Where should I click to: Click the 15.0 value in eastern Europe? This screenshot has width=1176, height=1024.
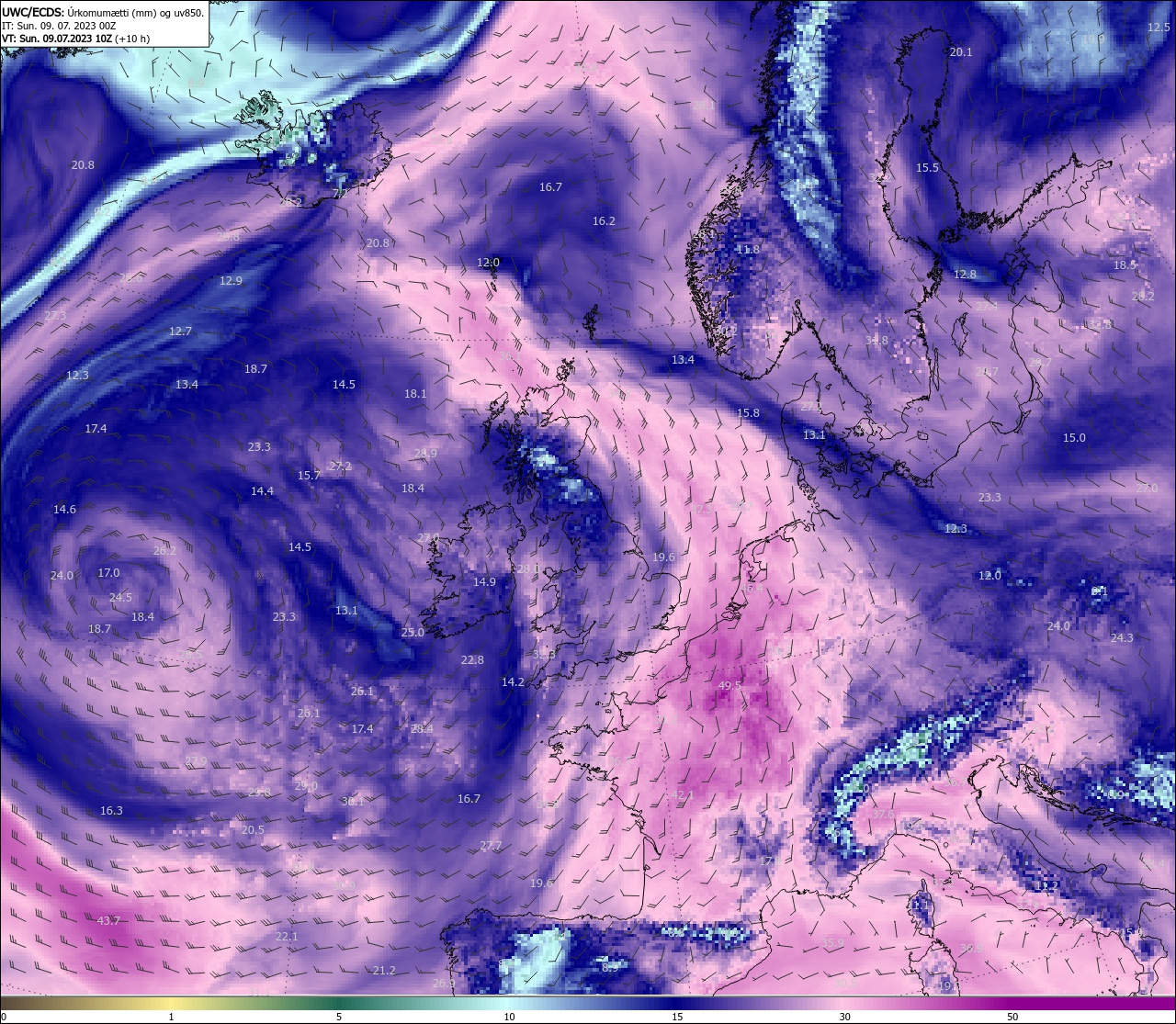pyautogui.click(x=1074, y=437)
